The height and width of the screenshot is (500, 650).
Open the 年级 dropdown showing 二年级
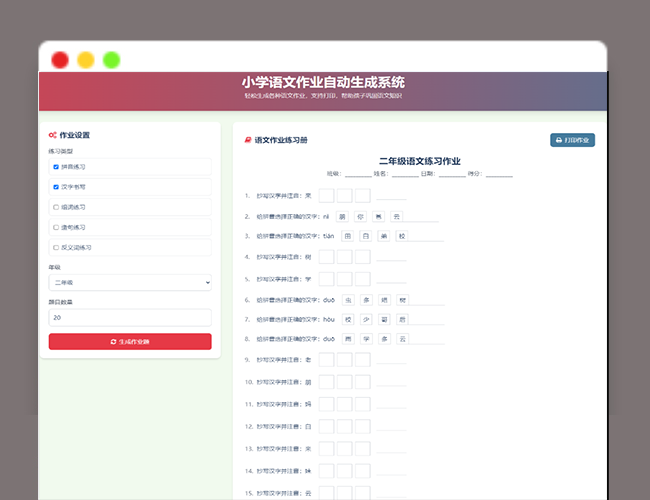[130, 282]
